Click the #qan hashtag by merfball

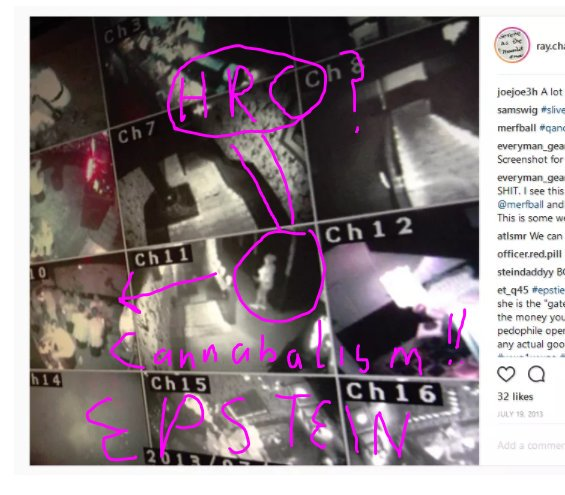(552, 128)
